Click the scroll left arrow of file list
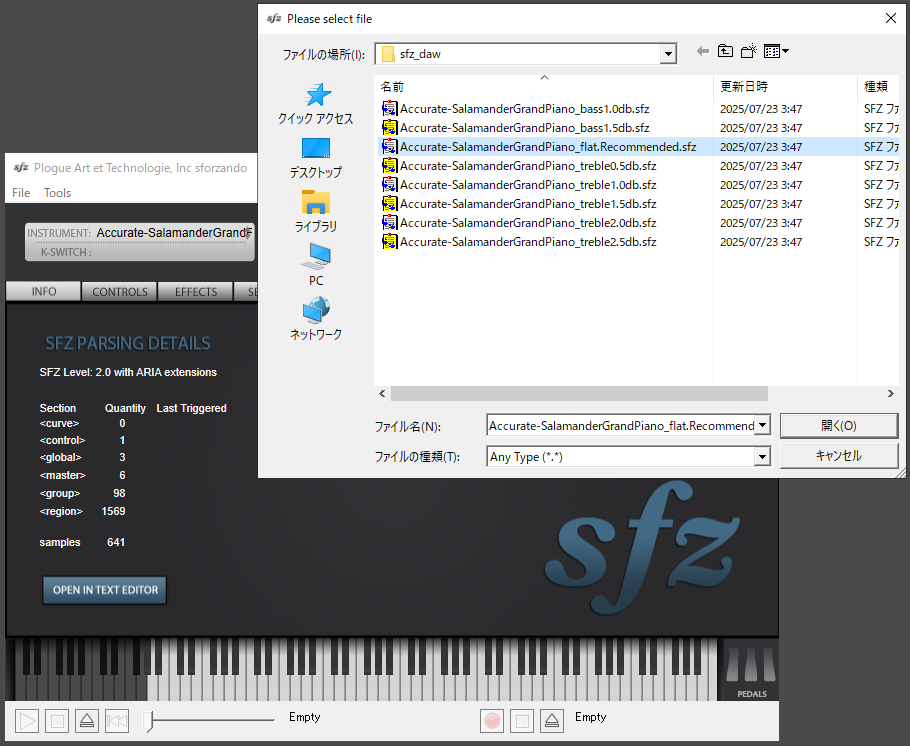This screenshot has width=910, height=746. 382,394
